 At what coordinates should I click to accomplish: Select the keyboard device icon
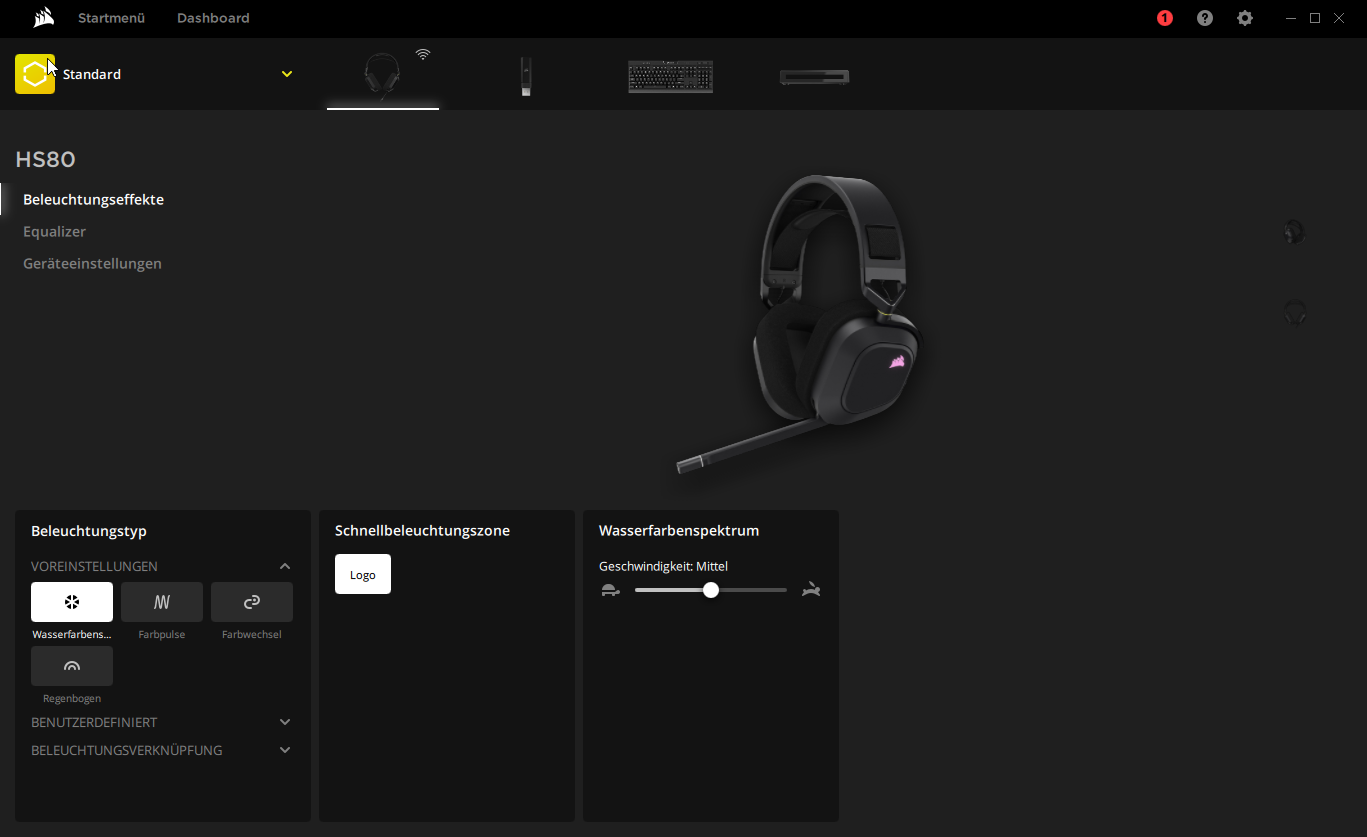click(x=670, y=76)
